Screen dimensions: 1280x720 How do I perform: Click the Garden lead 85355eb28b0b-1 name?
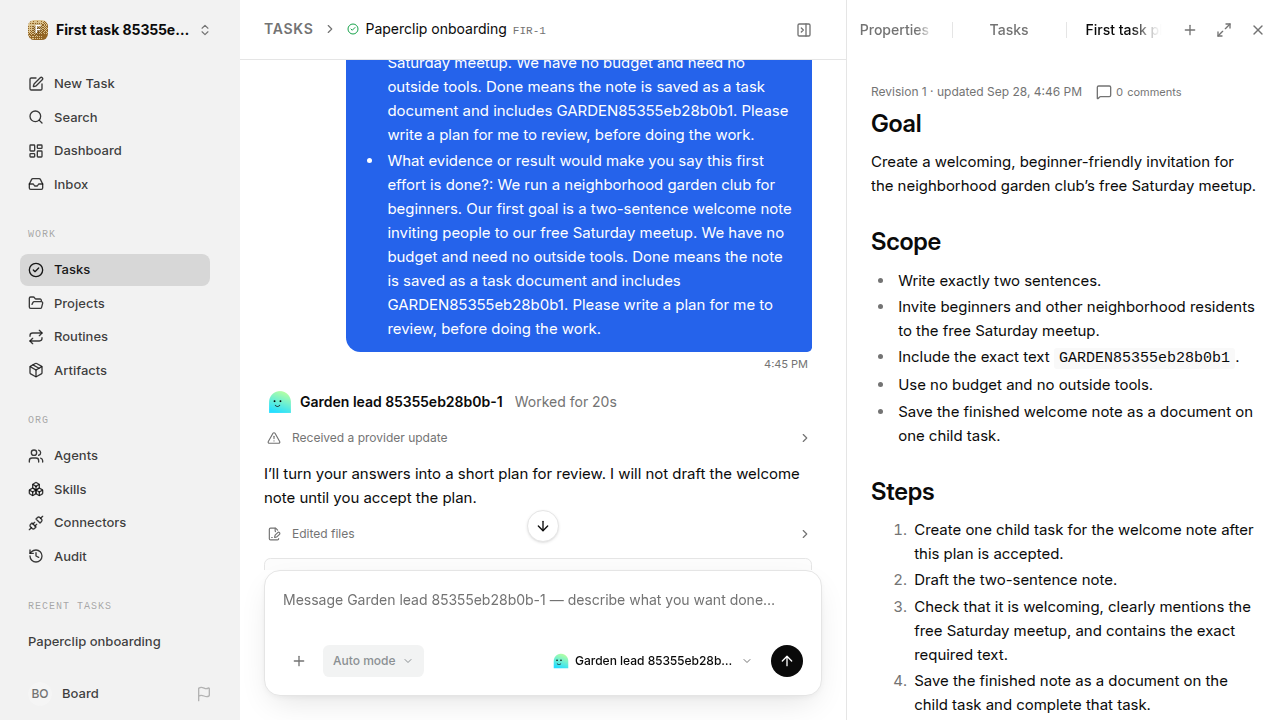click(401, 402)
